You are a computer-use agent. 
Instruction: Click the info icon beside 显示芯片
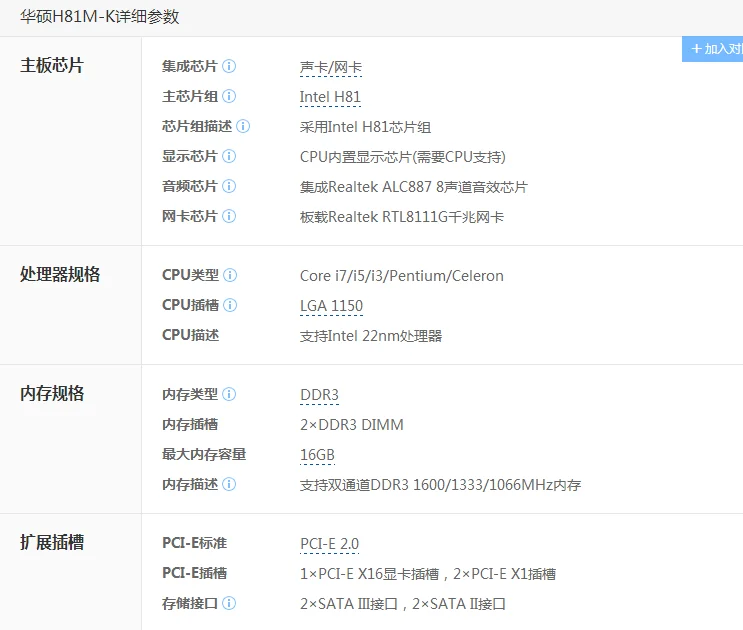(229, 156)
